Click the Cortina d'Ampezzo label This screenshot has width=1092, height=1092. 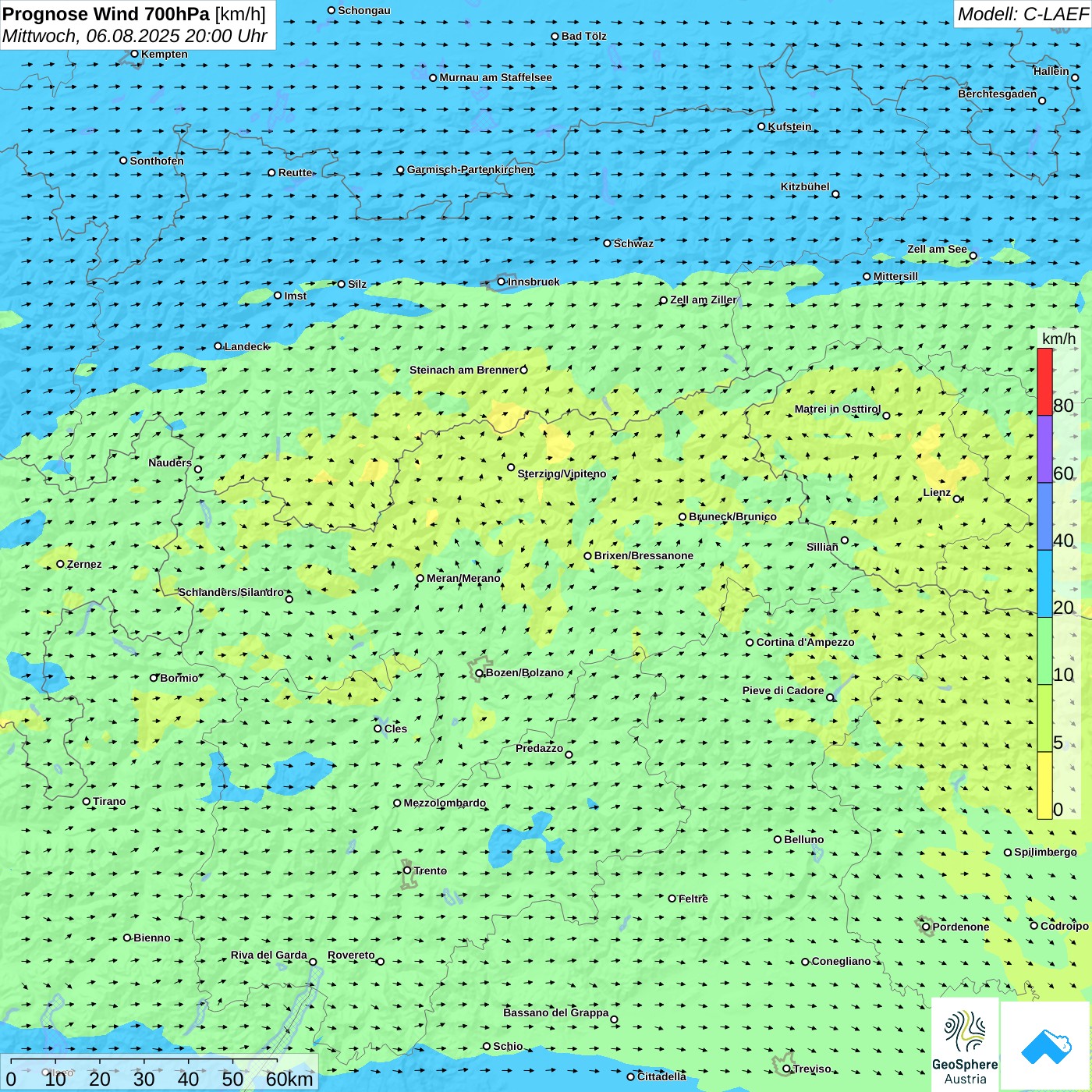click(x=805, y=642)
